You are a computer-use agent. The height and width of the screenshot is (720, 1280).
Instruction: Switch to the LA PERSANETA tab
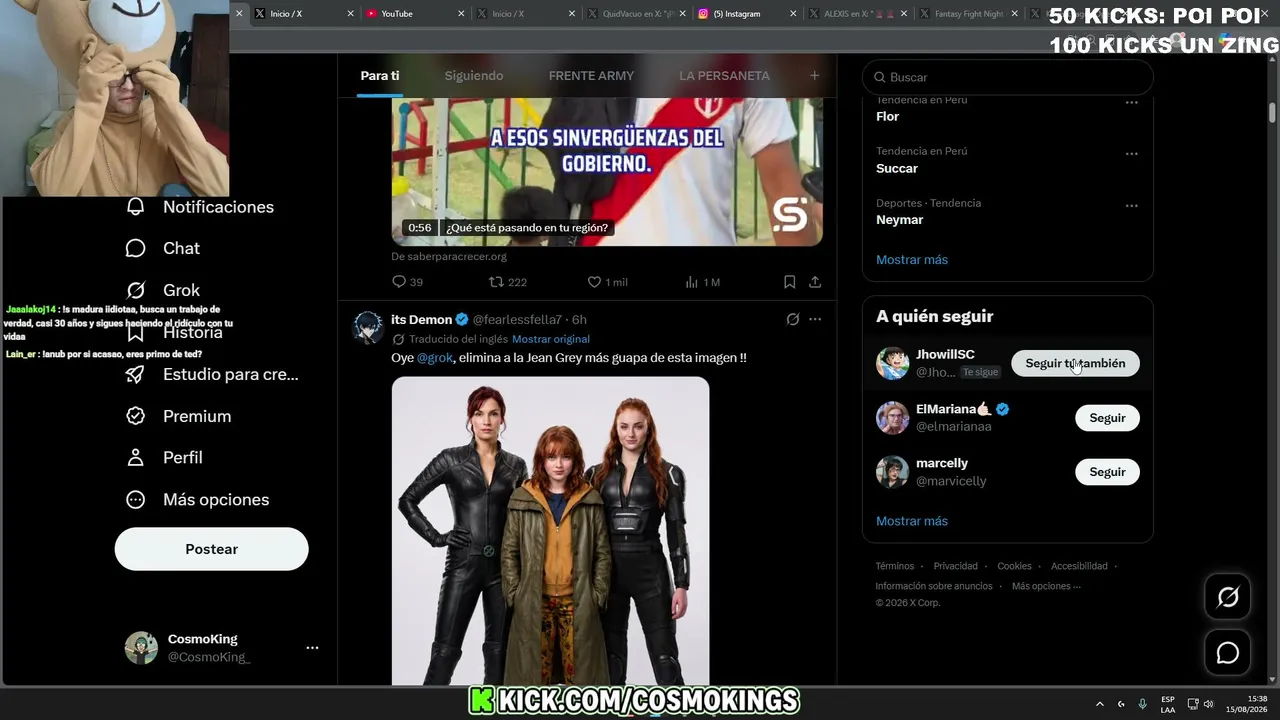(724, 76)
